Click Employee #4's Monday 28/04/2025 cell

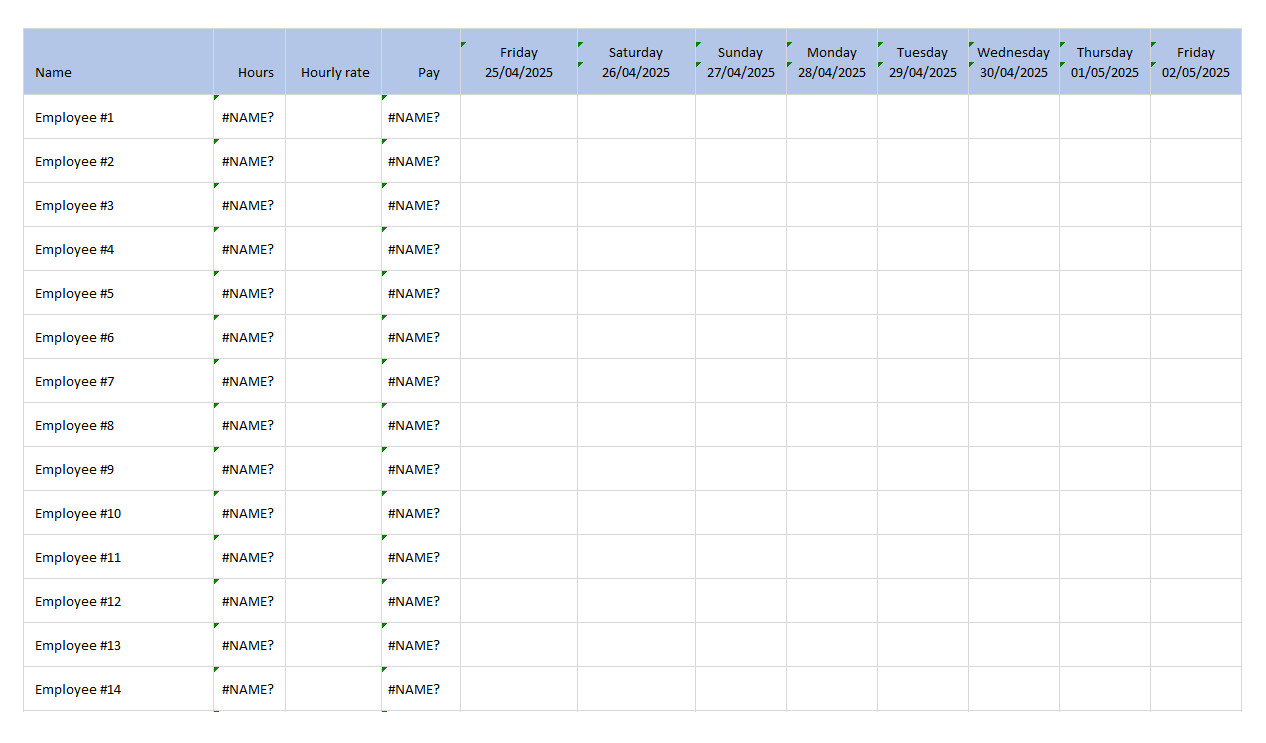[x=832, y=249]
